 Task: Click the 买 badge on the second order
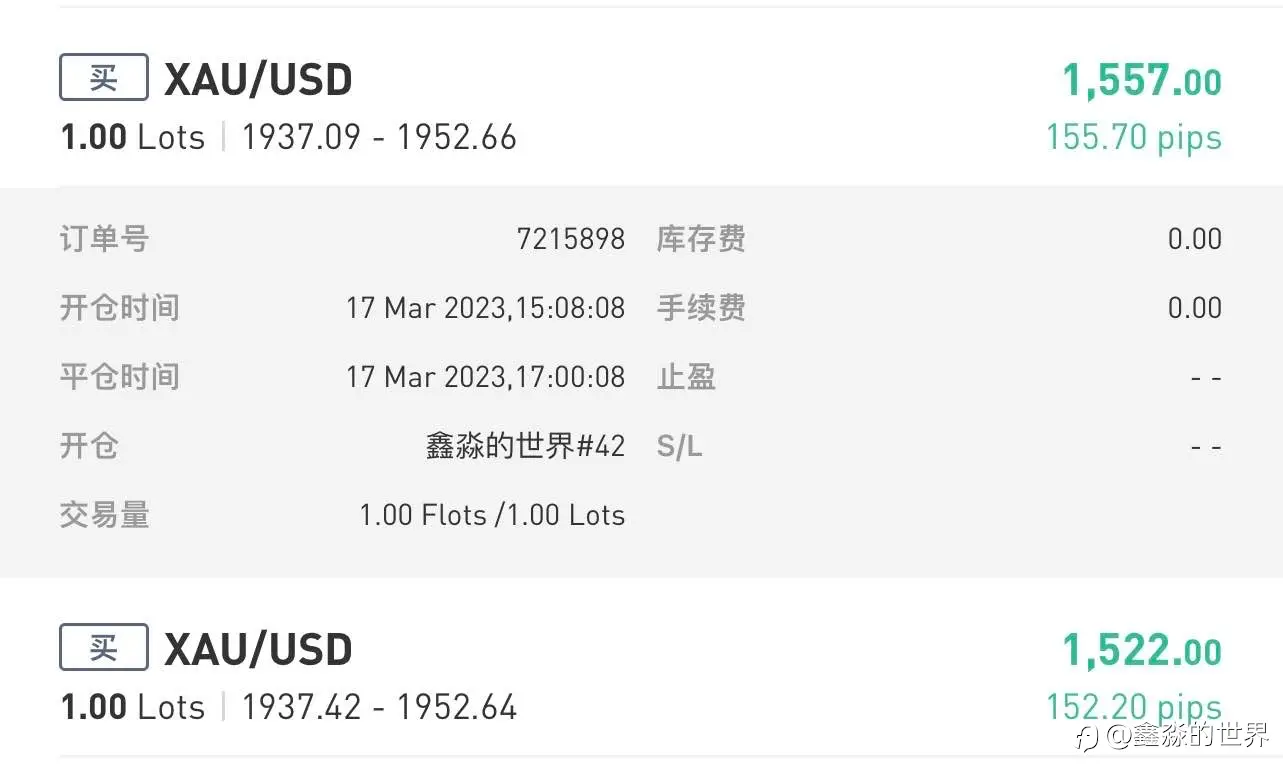coord(104,648)
